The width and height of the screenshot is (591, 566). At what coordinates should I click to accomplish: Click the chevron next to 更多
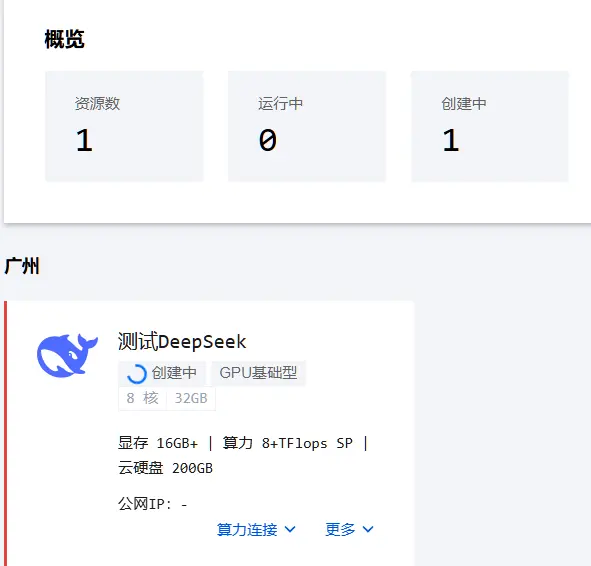click(x=368, y=529)
